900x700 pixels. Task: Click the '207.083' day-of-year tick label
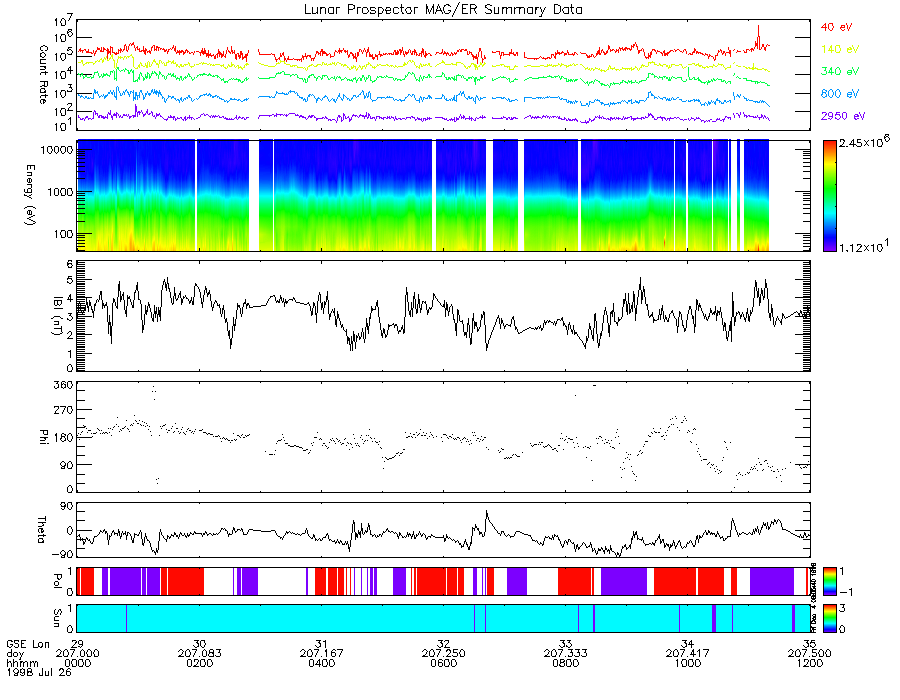point(199,654)
